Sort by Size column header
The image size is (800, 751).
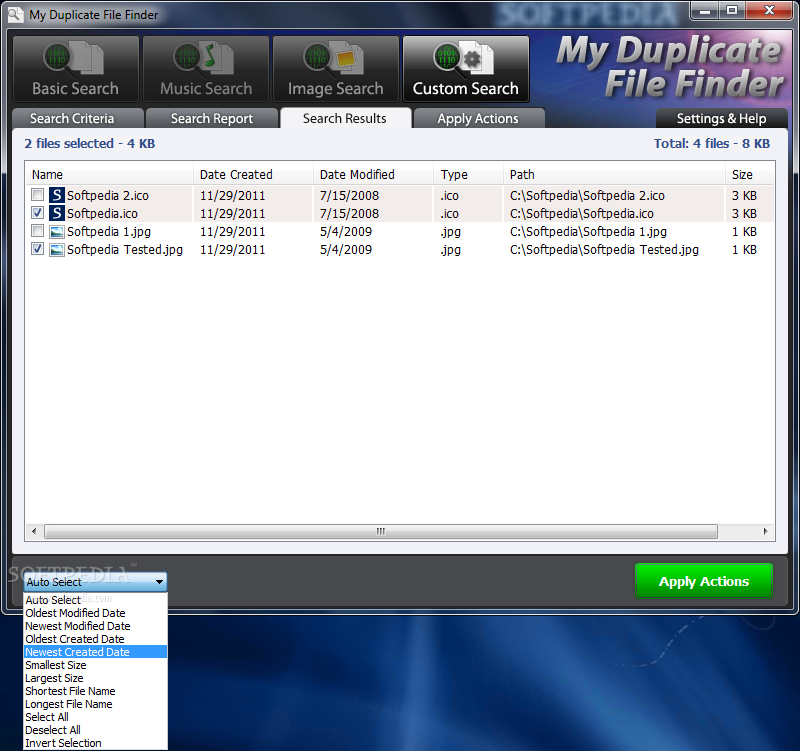(749, 174)
